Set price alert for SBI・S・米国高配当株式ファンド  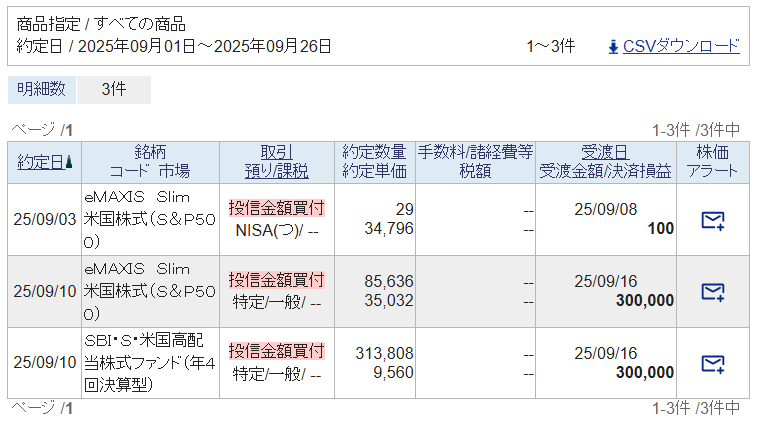click(712, 362)
